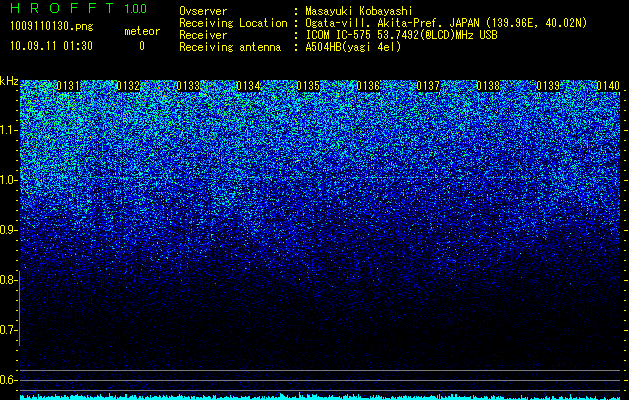Select the time marker 0134
This screenshot has height=400, width=629.
click(248, 86)
